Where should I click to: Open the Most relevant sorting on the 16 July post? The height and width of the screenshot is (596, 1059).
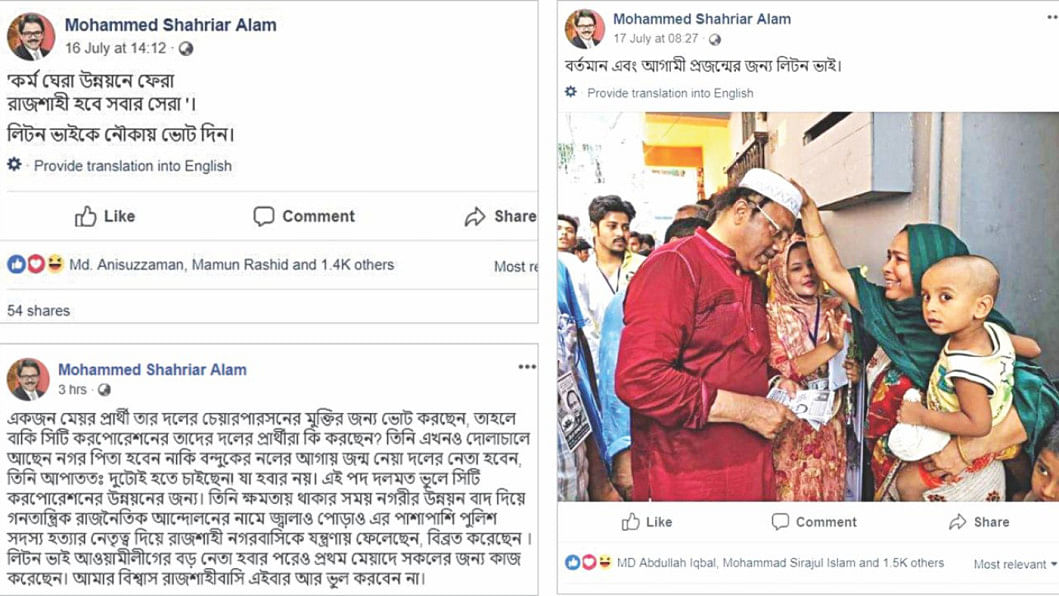click(516, 266)
